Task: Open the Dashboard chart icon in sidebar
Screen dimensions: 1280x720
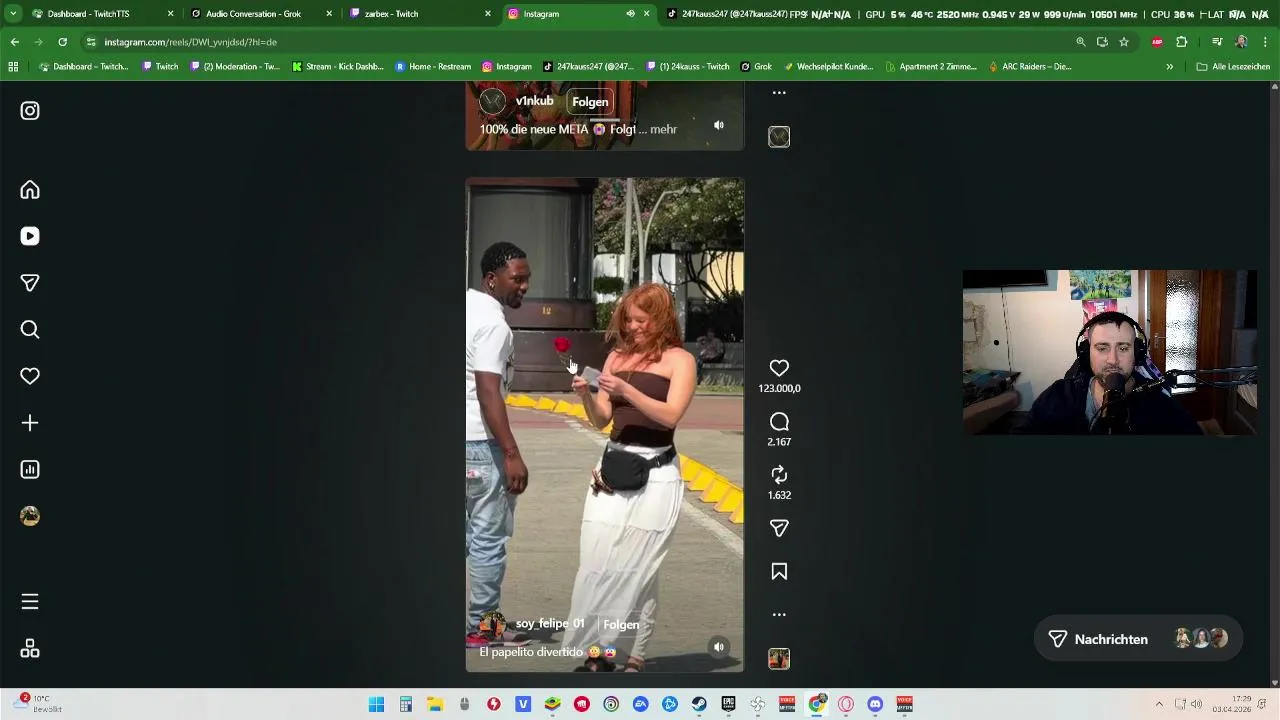Action: [30, 469]
